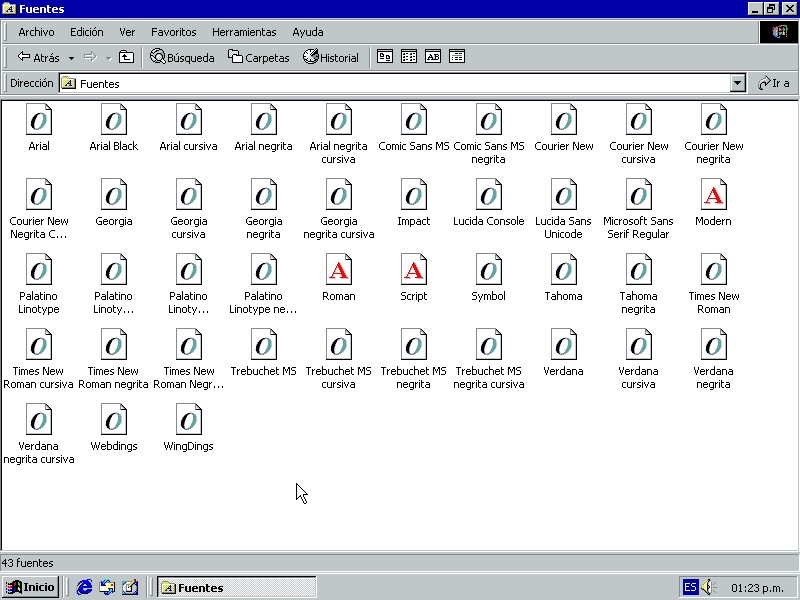Select the Times New Roman font icon

pyautogui.click(x=714, y=269)
